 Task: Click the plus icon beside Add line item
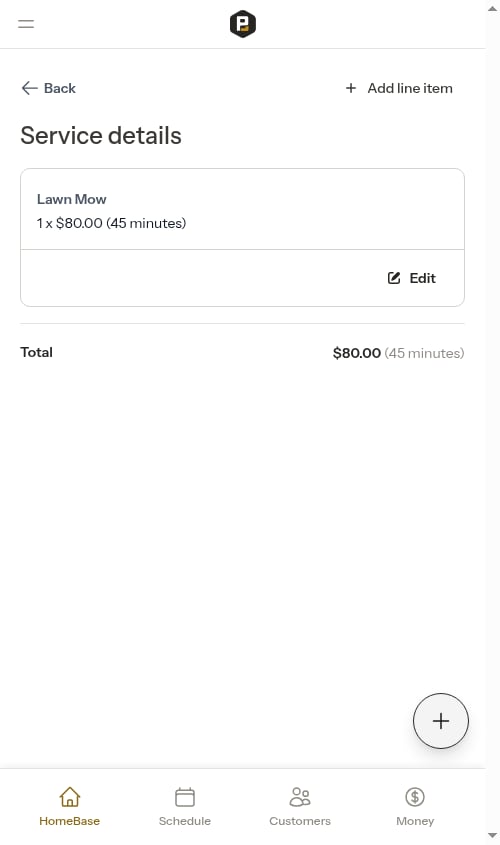click(x=351, y=88)
